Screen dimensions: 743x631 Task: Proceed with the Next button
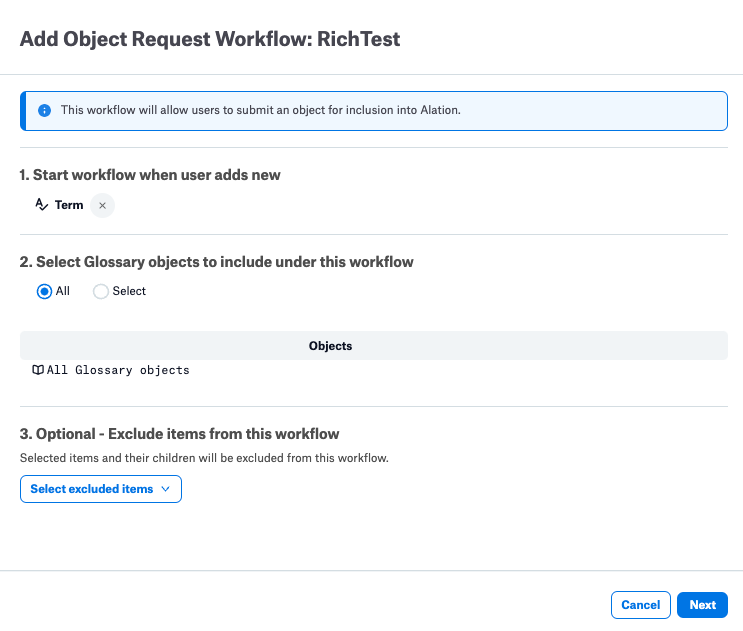pos(702,605)
